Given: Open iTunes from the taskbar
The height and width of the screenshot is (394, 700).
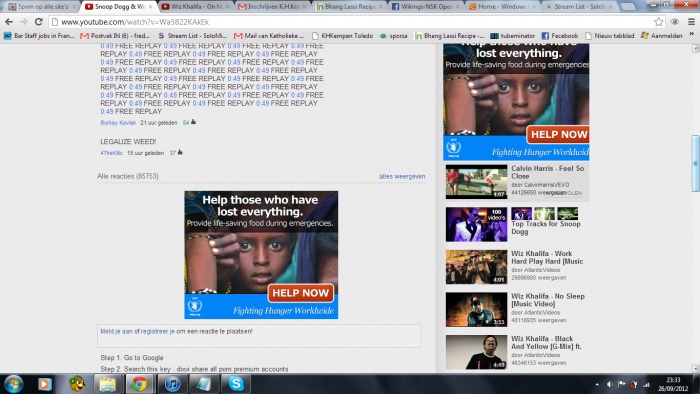Looking at the screenshot, I should (172, 384).
